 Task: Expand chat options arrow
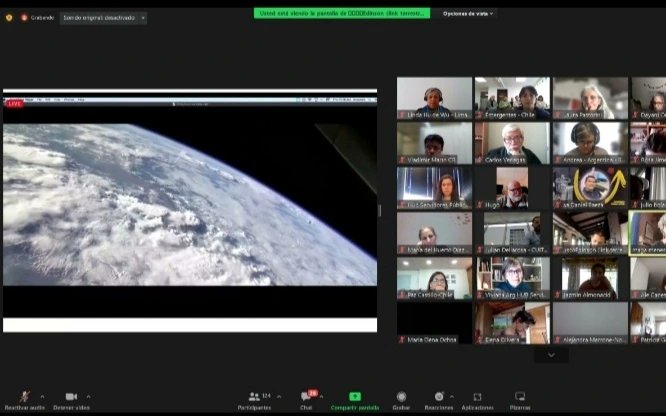(x=322, y=396)
